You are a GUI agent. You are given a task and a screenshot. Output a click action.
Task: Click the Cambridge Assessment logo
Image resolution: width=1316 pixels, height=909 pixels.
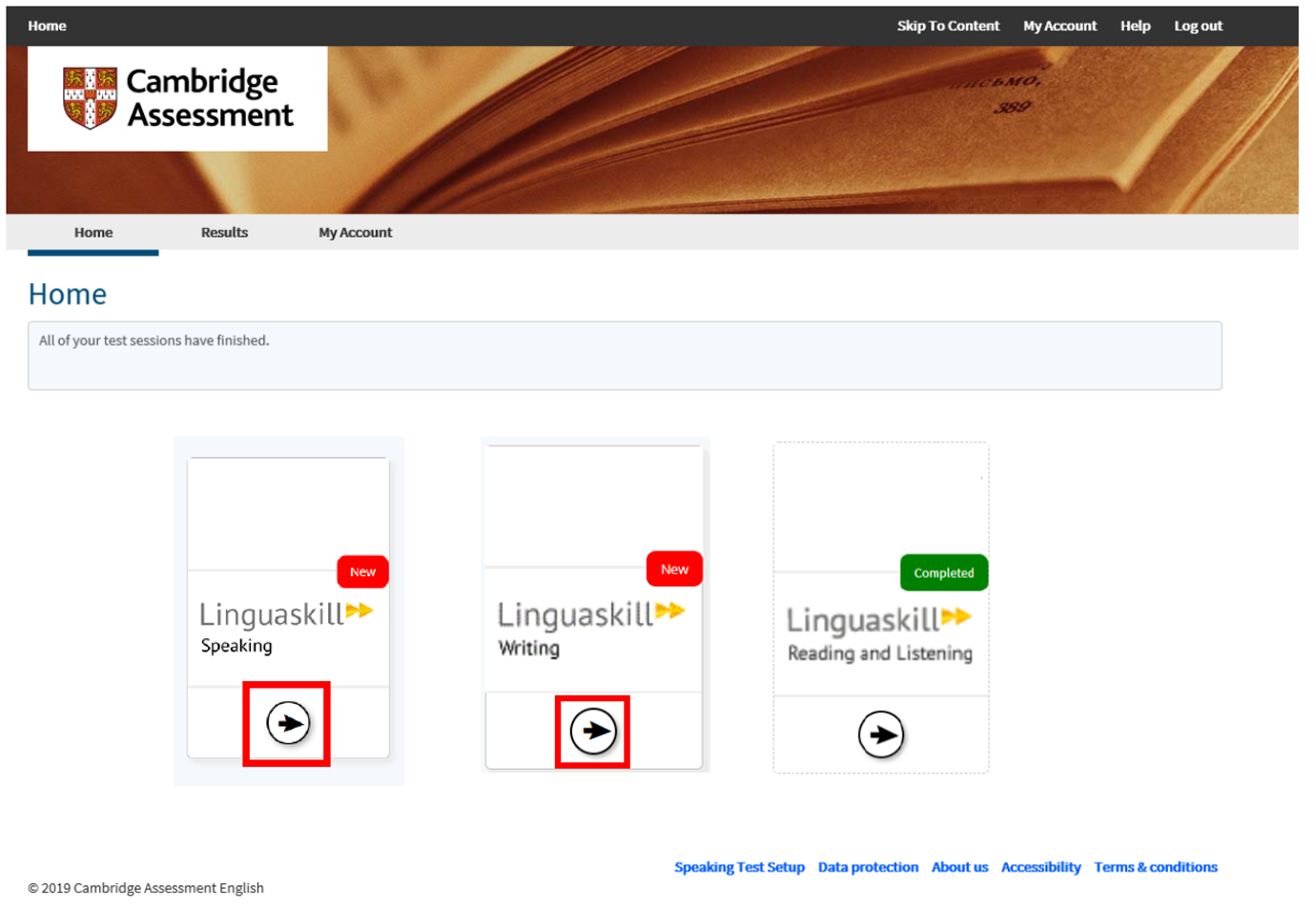177,98
